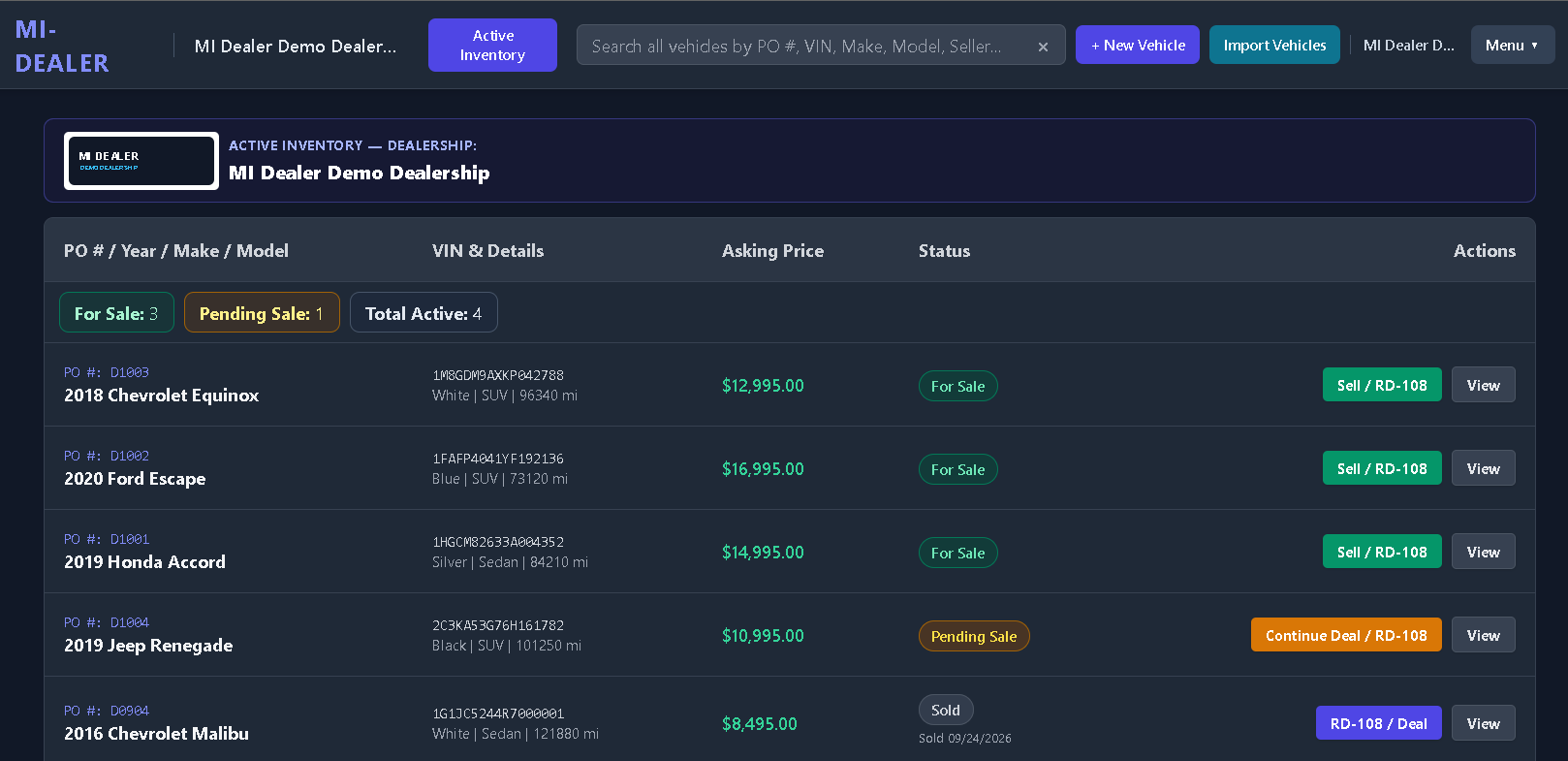Click the Pending Sale status badge
Screen dimensions: 1568x761
coord(974,636)
